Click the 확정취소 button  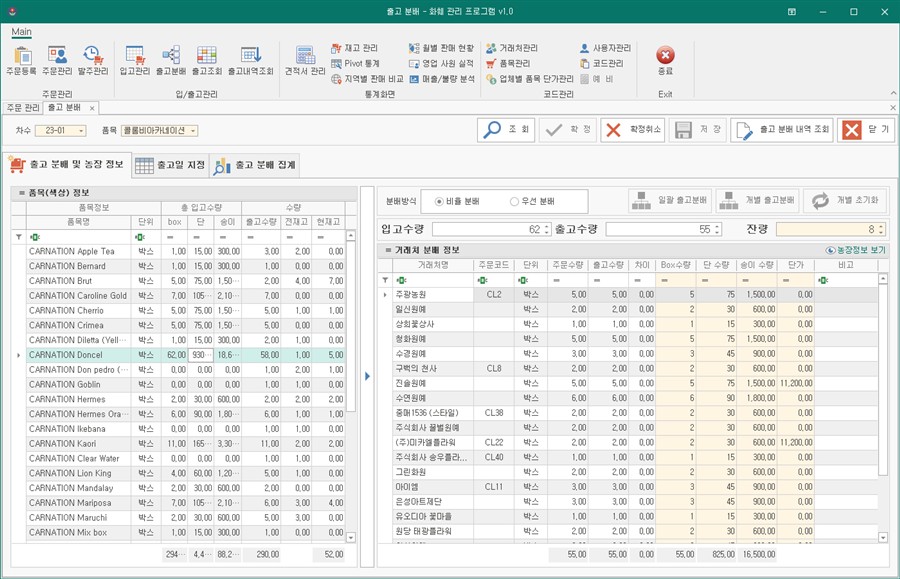pyautogui.click(x=633, y=130)
